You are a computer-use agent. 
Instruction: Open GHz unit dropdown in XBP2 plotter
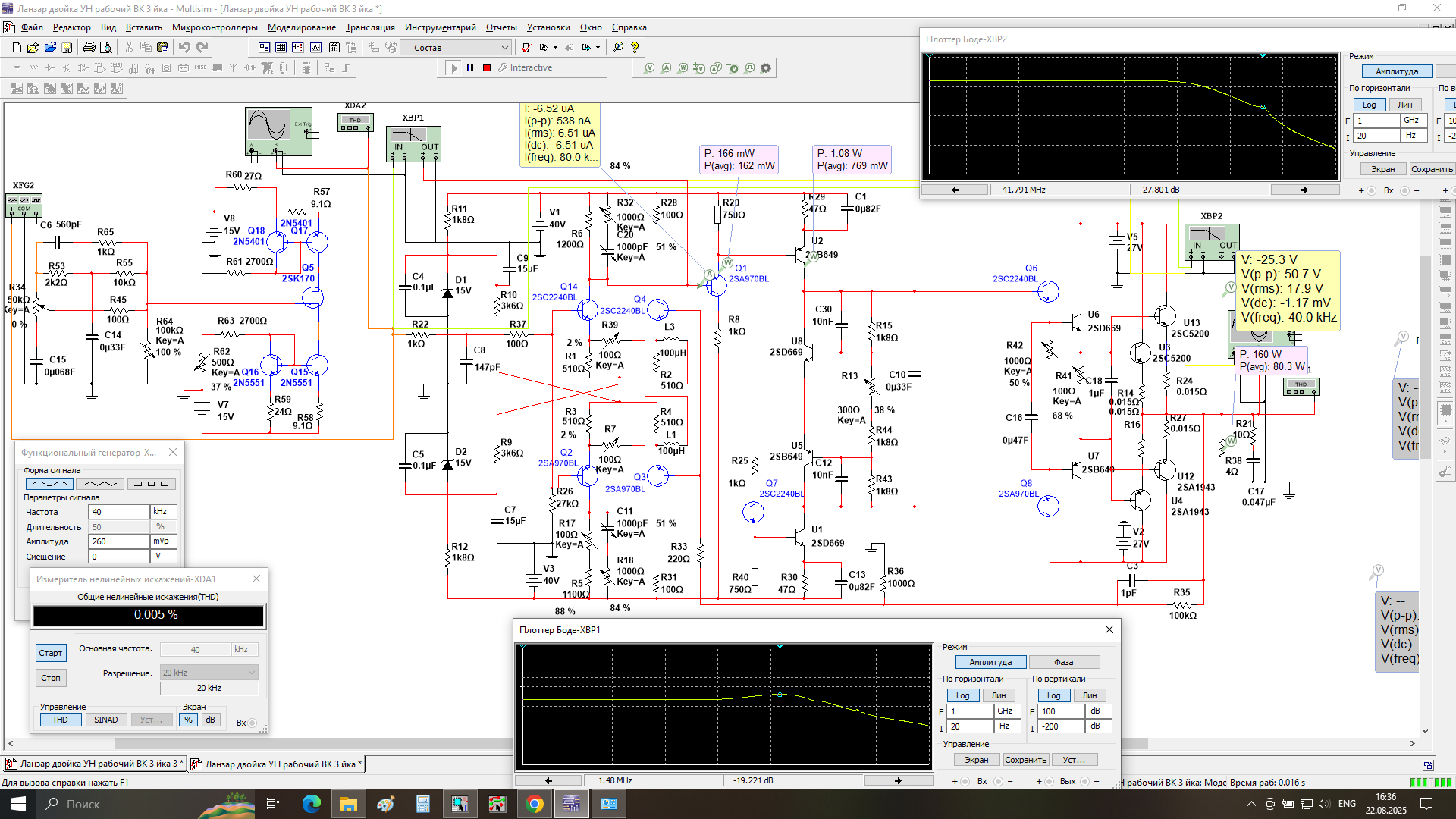tap(1414, 121)
